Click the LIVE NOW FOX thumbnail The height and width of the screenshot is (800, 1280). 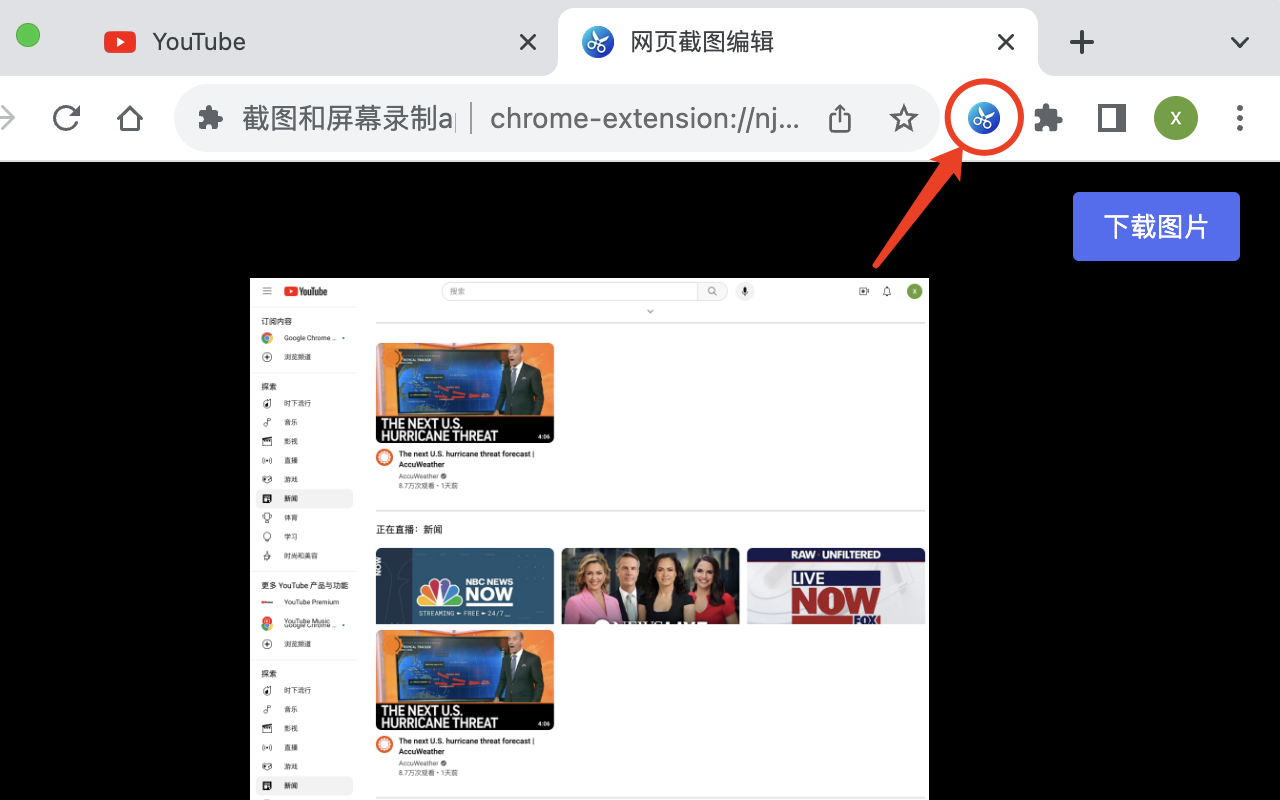click(836, 586)
